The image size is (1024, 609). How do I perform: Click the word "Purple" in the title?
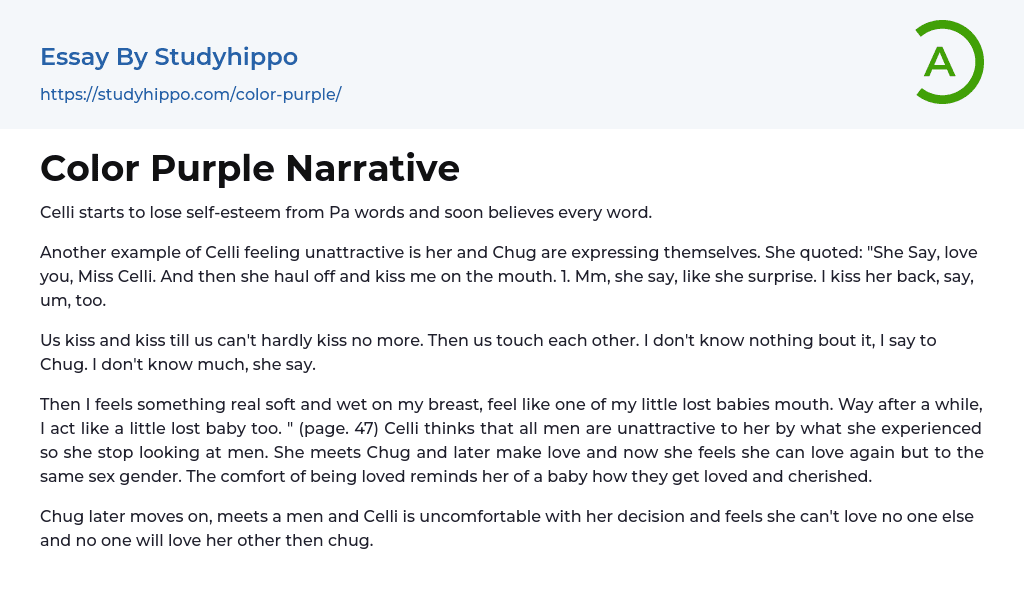coord(212,168)
